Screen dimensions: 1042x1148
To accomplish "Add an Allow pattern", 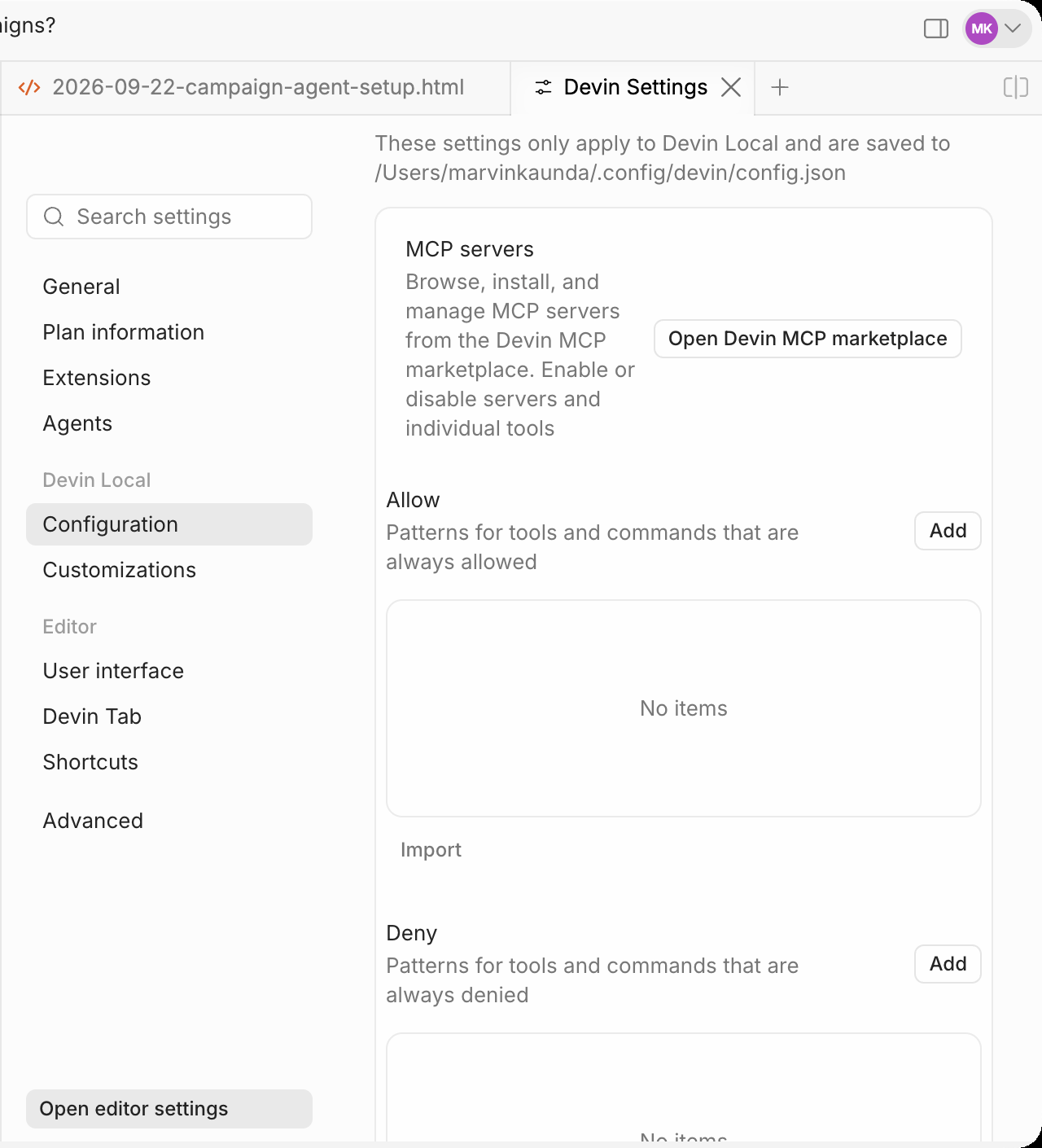I will [x=948, y=531].
